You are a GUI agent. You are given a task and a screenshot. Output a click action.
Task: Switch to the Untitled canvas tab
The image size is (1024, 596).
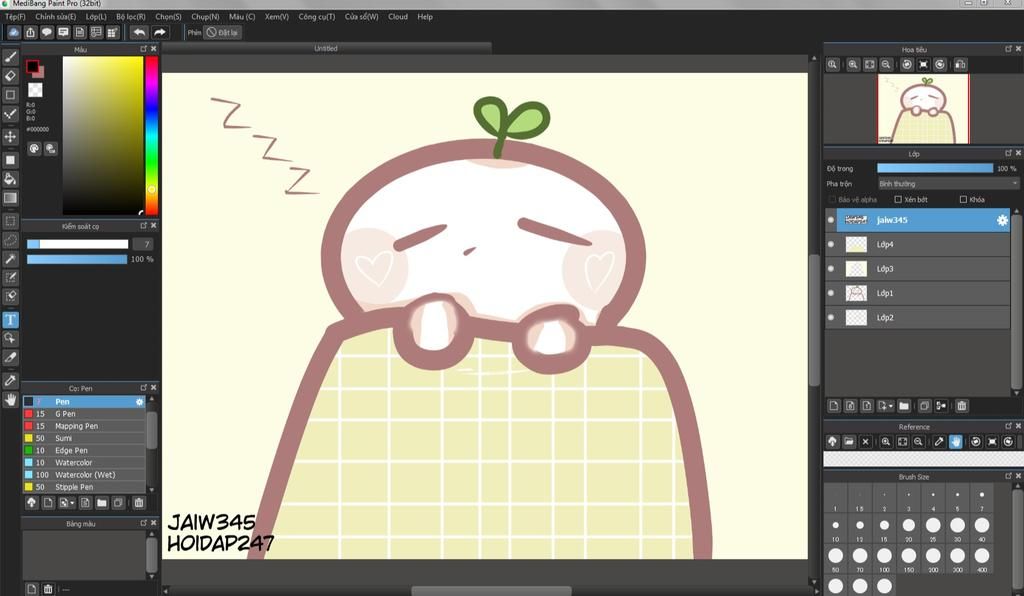tap(326, 48)
